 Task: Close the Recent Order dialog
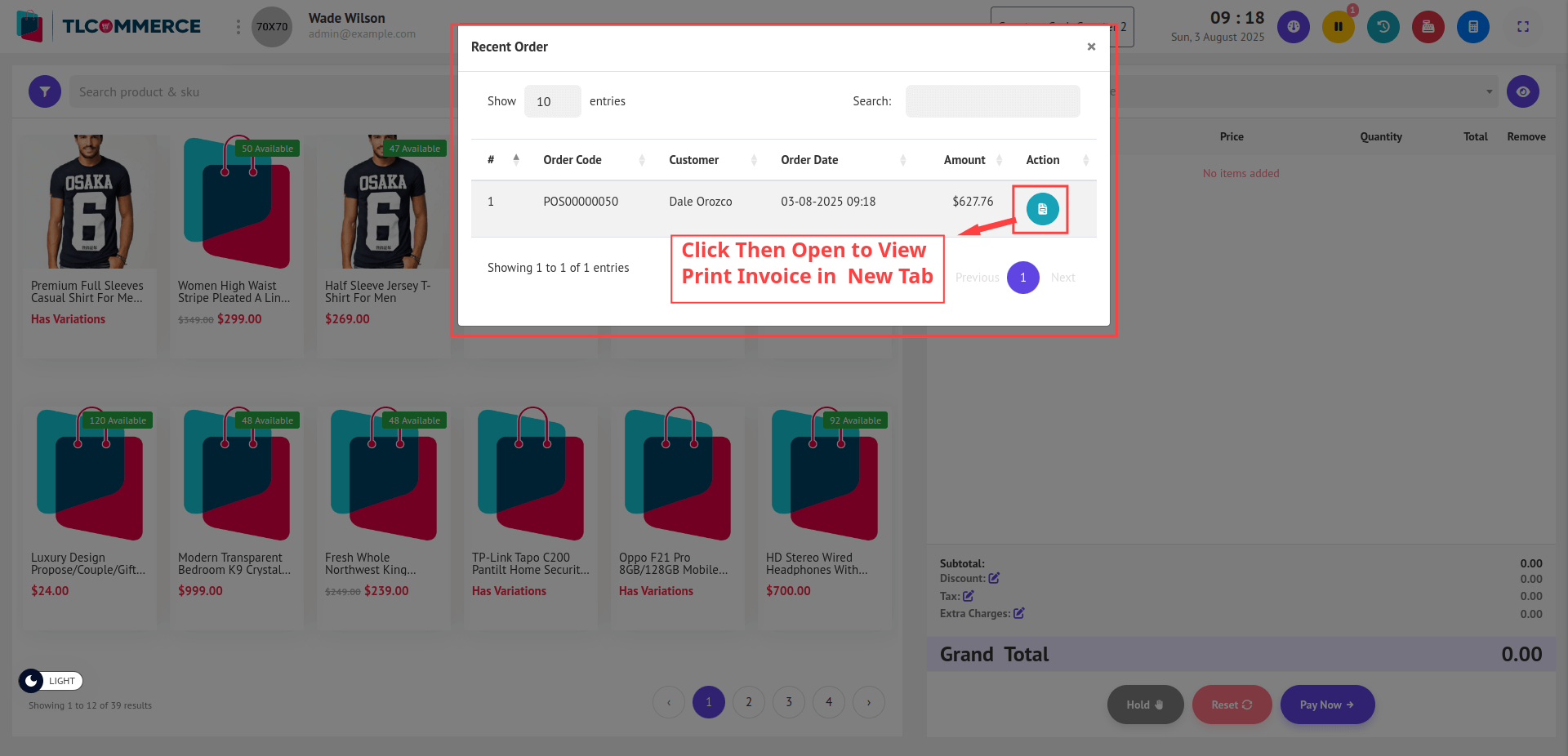[1091, 47]
